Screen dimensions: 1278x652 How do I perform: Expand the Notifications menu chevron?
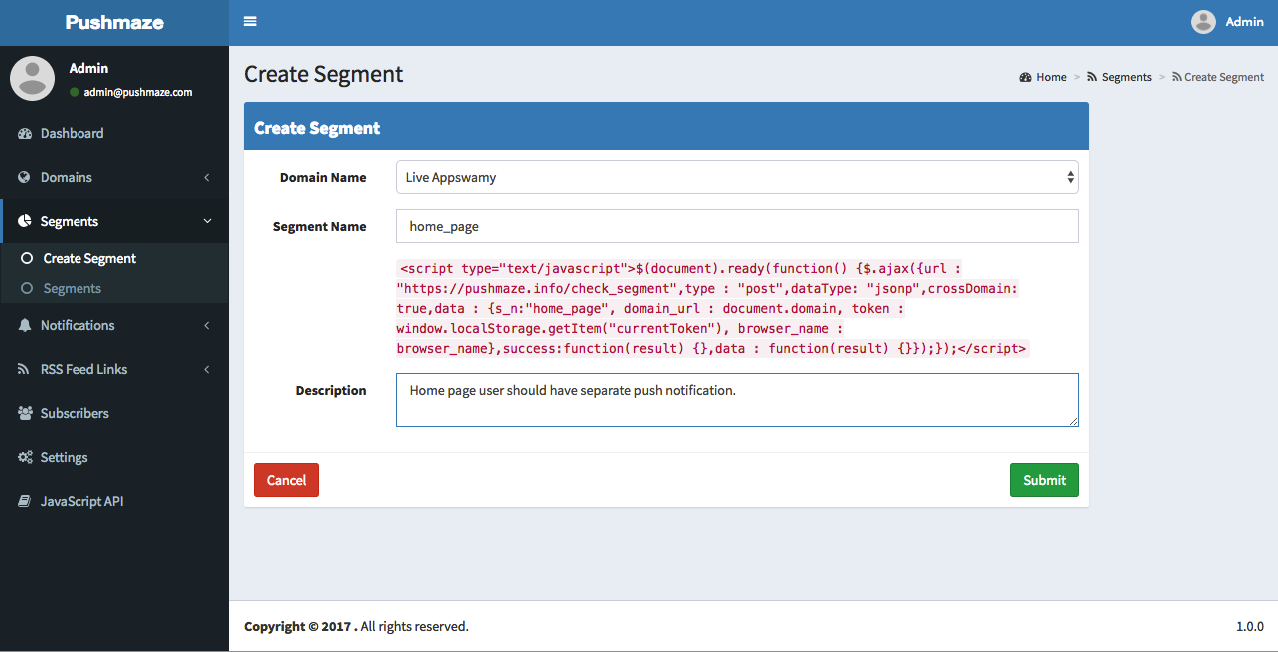pos(207,326)
